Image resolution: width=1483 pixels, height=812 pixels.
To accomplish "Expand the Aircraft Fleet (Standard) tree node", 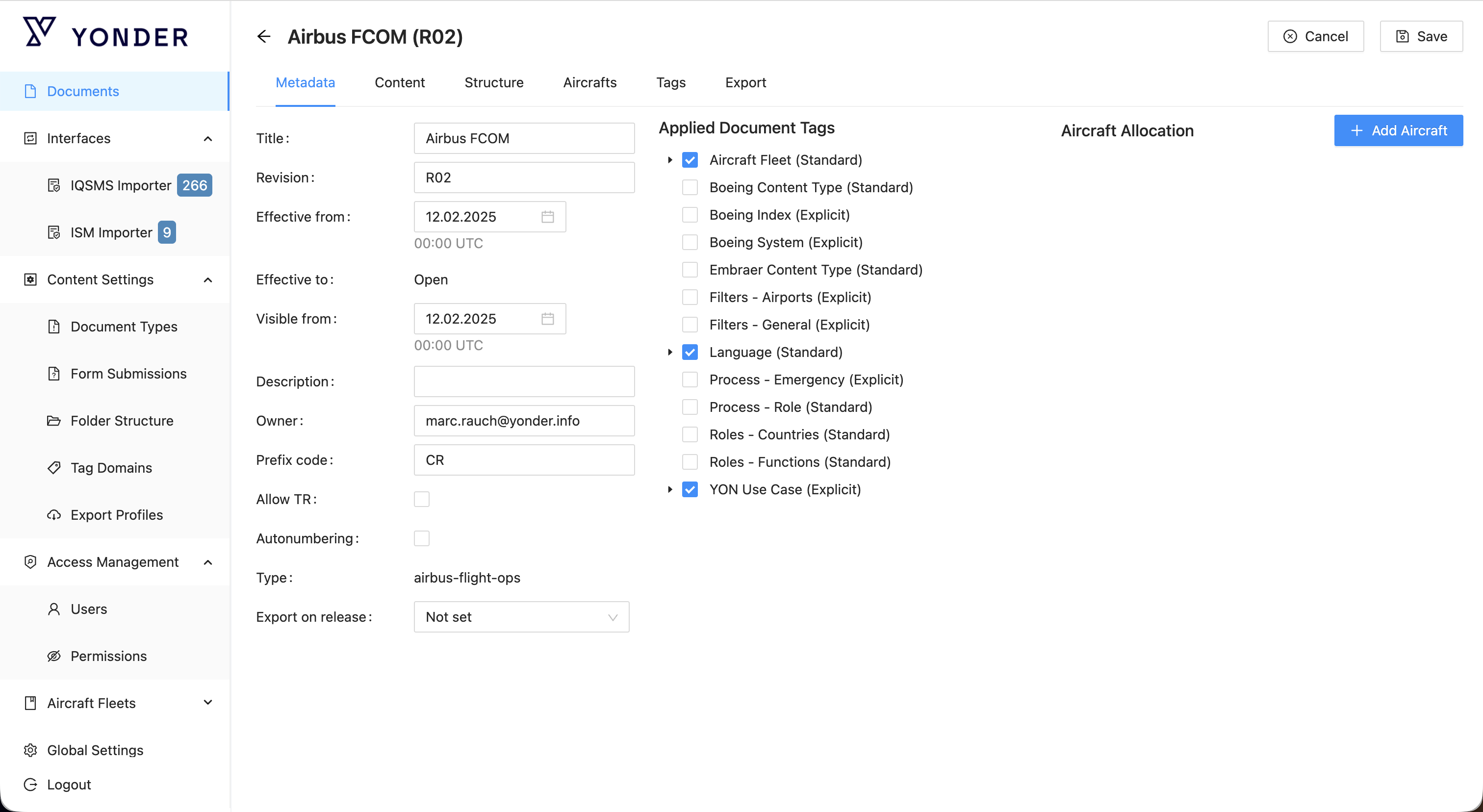I will (x=669, y=160).
